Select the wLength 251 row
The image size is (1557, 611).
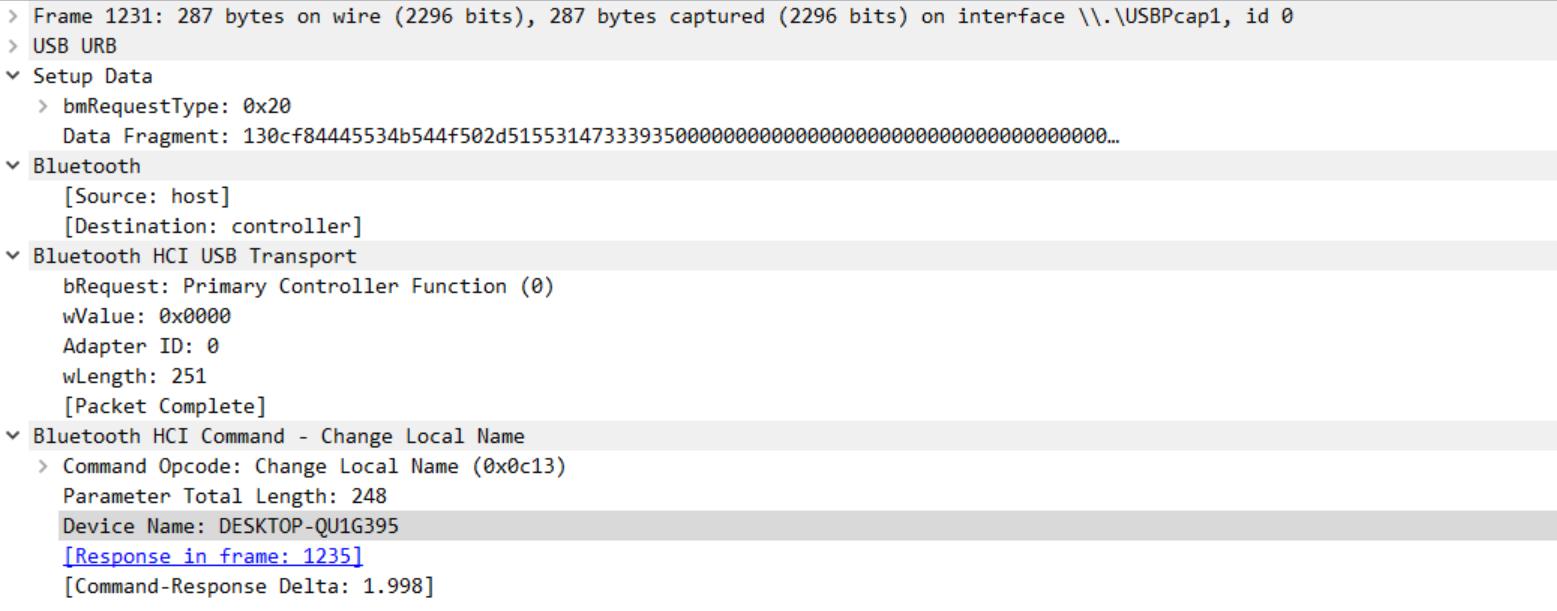(x=134, y=376)
